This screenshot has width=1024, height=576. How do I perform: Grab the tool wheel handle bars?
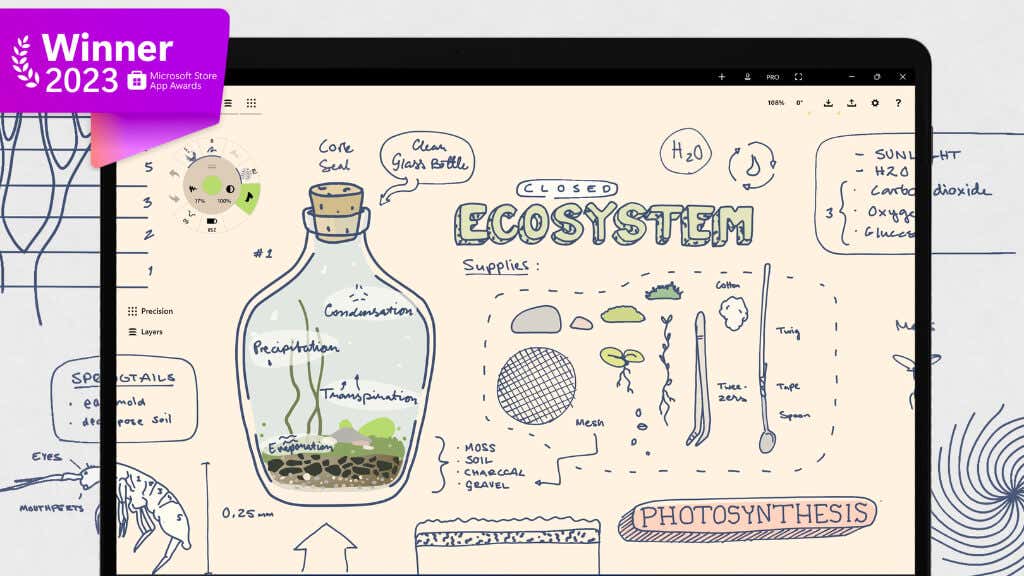212,167
